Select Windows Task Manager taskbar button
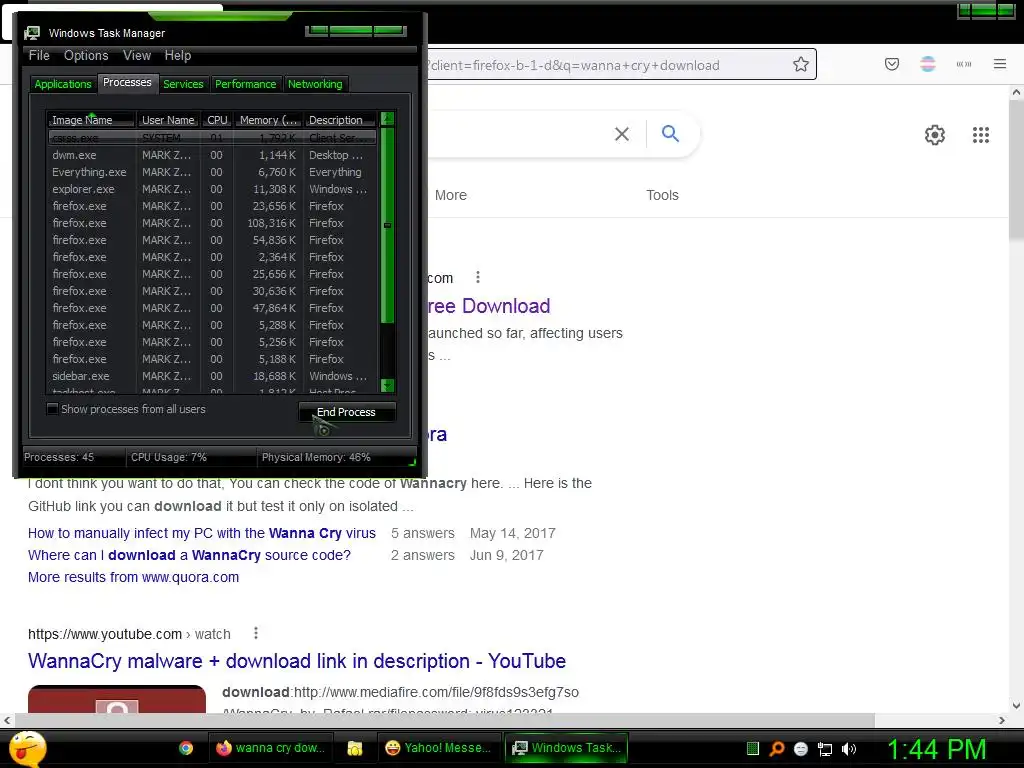This screenshot has width=1024, height=768. click(566, 748)
